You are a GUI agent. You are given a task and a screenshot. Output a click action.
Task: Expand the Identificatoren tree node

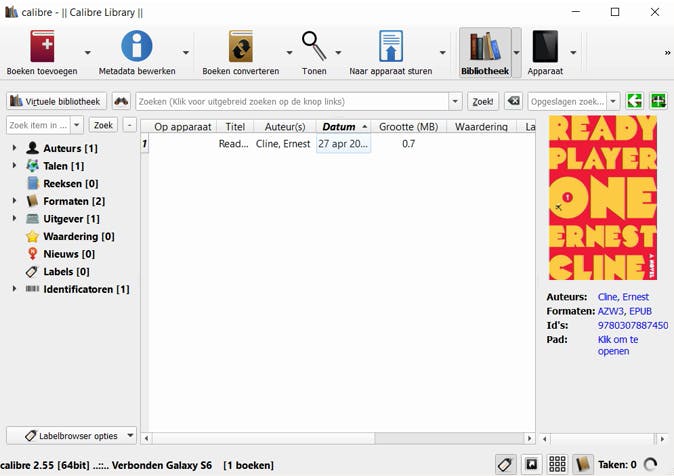point(14,289)
